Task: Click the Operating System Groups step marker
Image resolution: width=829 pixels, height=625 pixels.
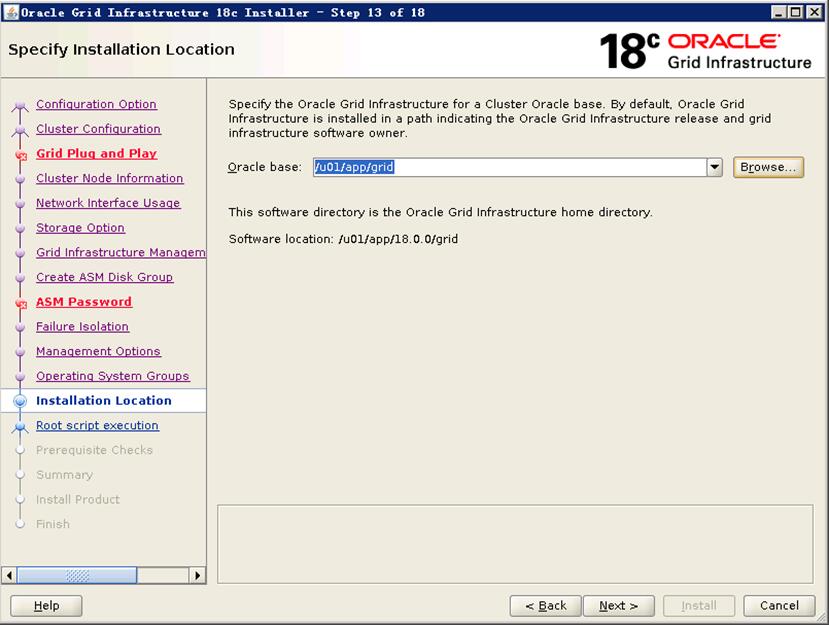Action: 20,377
